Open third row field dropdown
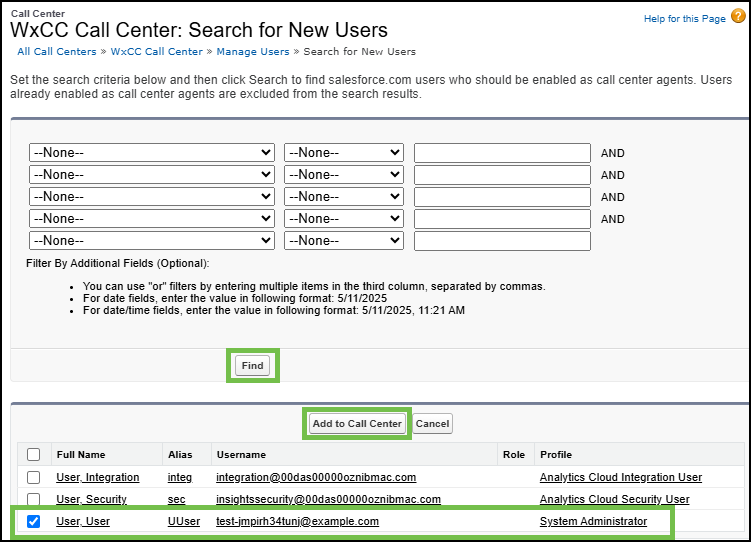This screenshot has width=751, height=542. [152, 197]
